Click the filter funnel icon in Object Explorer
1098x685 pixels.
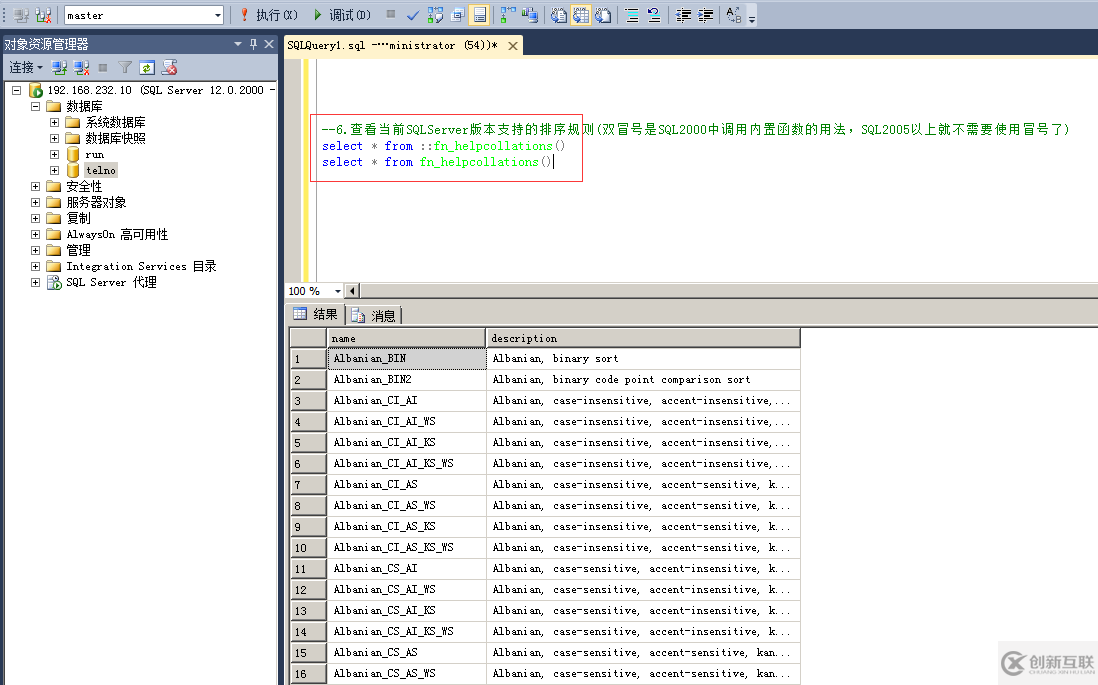tap(125, 68)
